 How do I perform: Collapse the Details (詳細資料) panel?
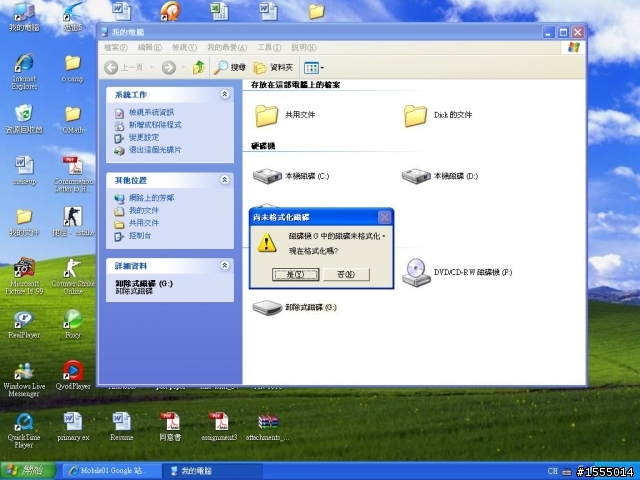pos(224,266)
